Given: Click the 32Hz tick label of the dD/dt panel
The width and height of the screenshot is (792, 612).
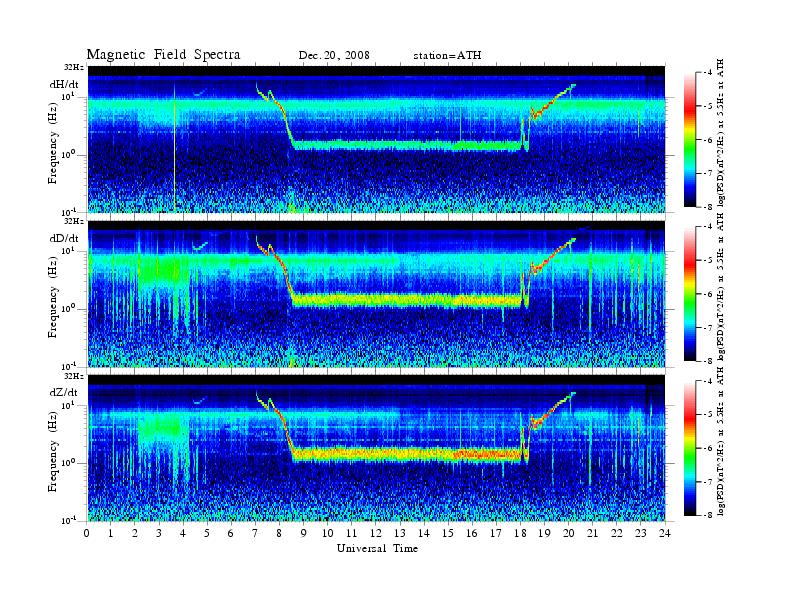Looking at the screenshot, I should click(74, 221).
